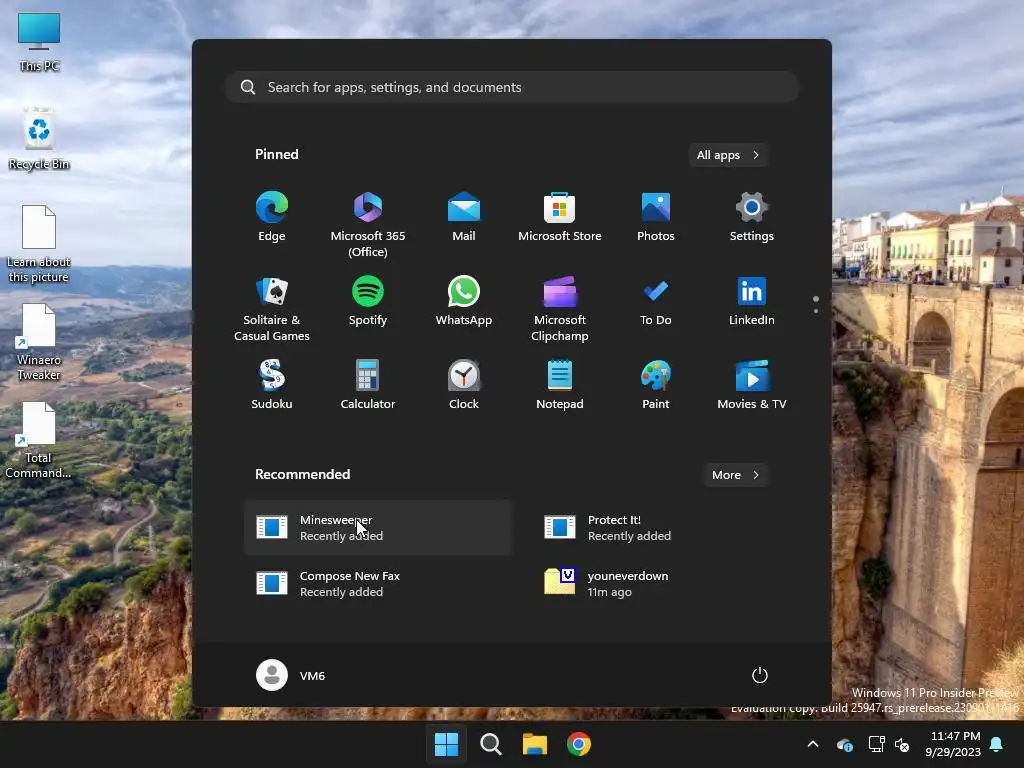Open recommended Minesweeper item
This screenshot has width=1024, height=768.
point(378,528)
